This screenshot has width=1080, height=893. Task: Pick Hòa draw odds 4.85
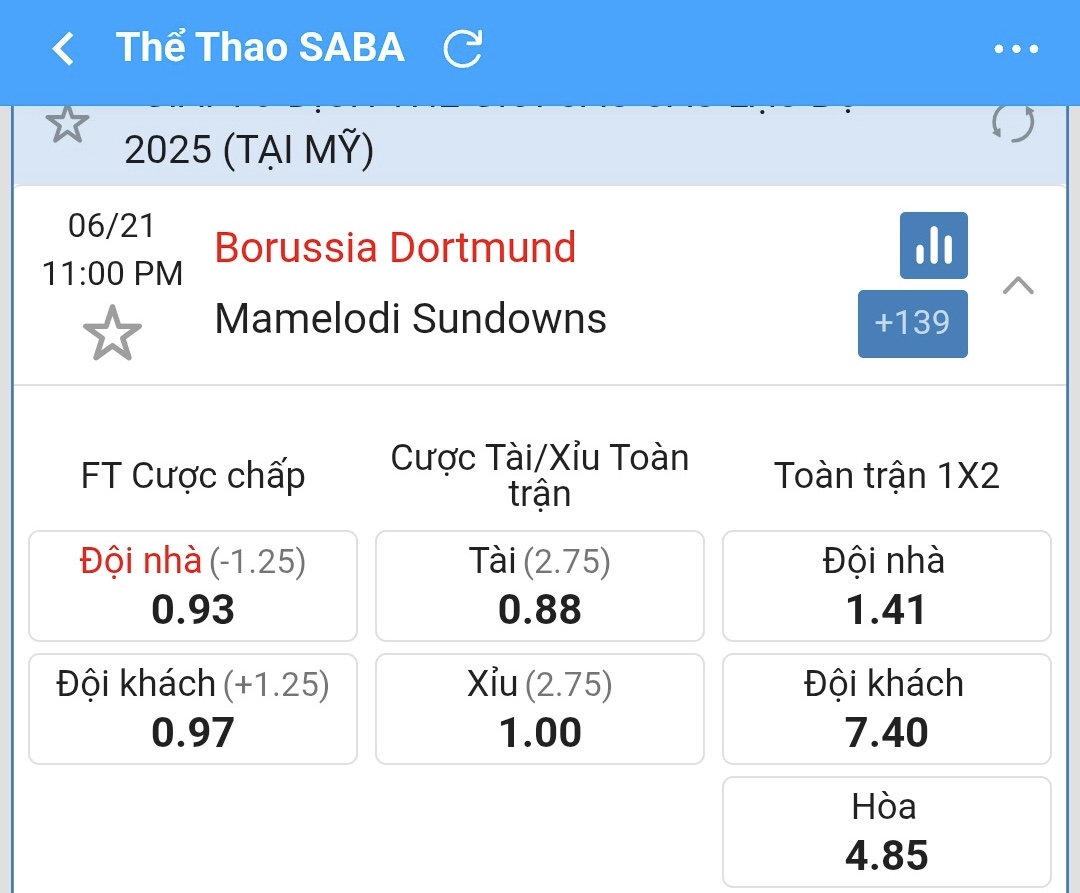coord(886,832)
